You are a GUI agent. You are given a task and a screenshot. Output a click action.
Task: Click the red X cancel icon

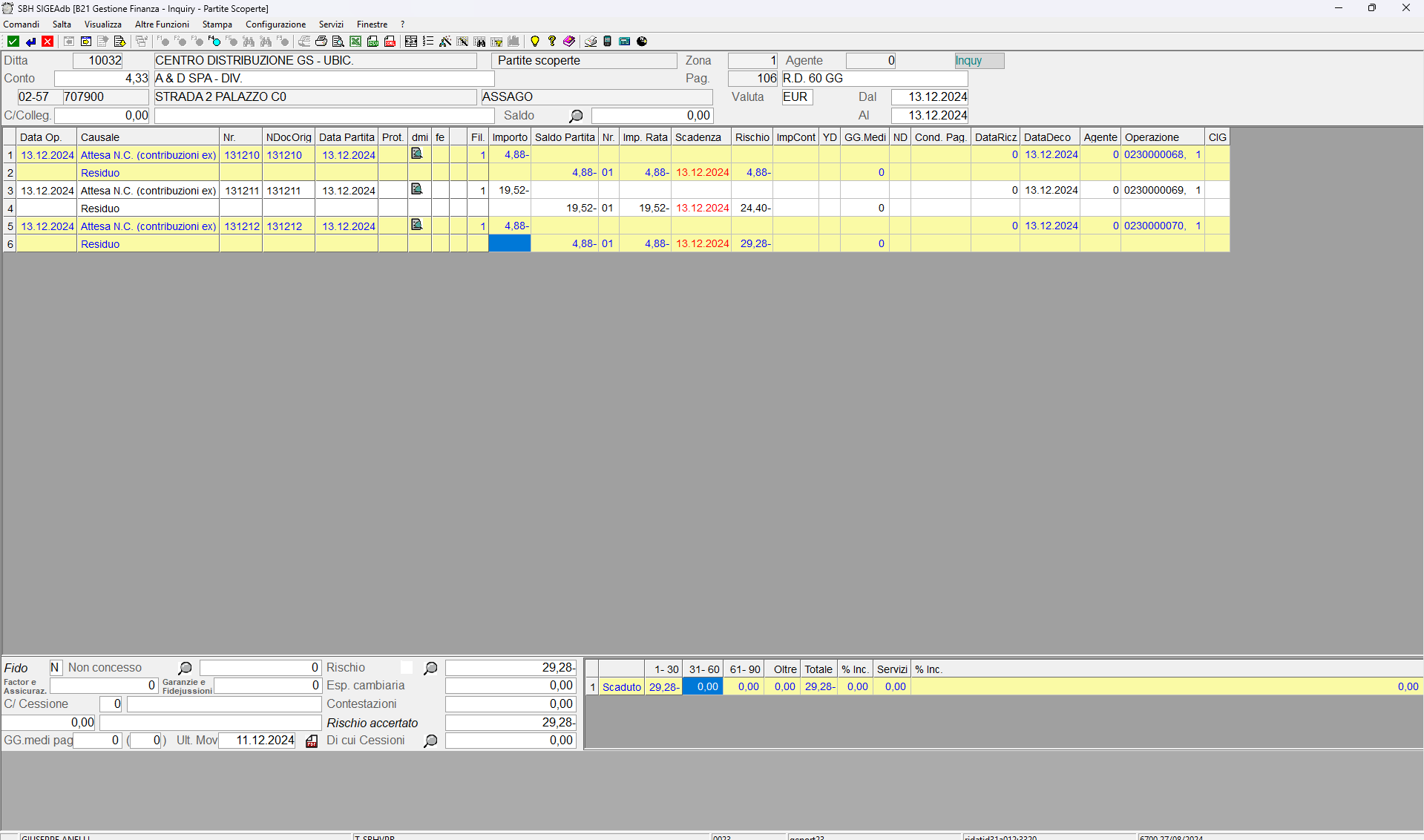pyautogui.click(x=47, y=42)
